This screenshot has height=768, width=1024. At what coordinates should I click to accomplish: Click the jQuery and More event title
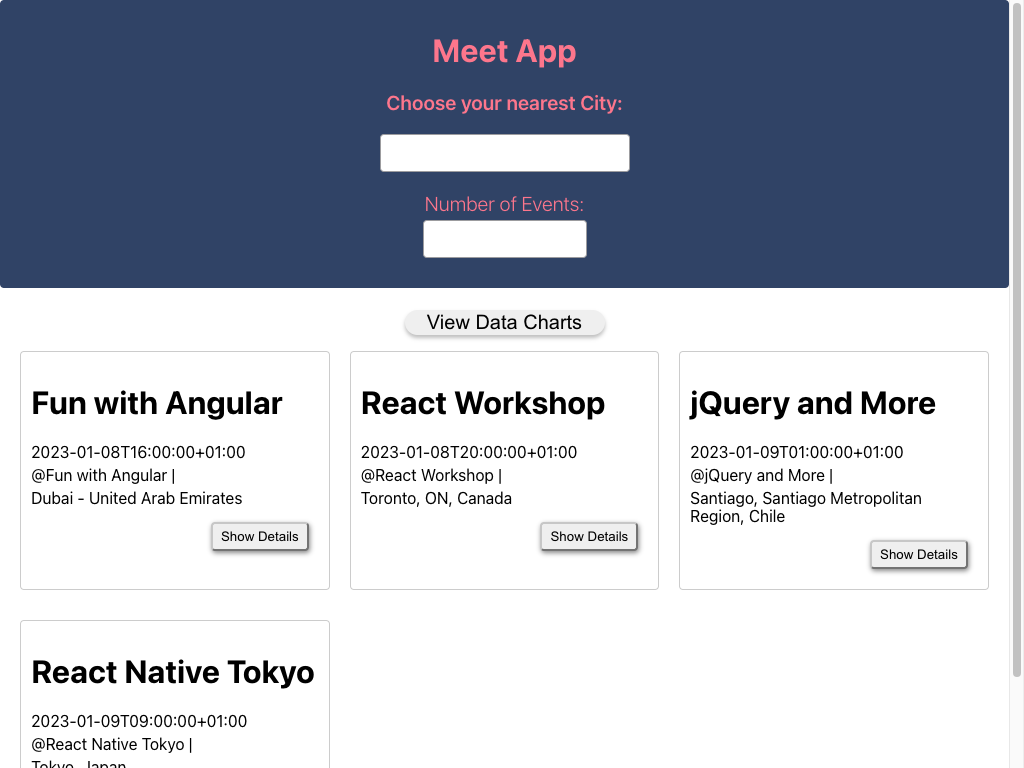pyautogui.click(x=812, y=404)
